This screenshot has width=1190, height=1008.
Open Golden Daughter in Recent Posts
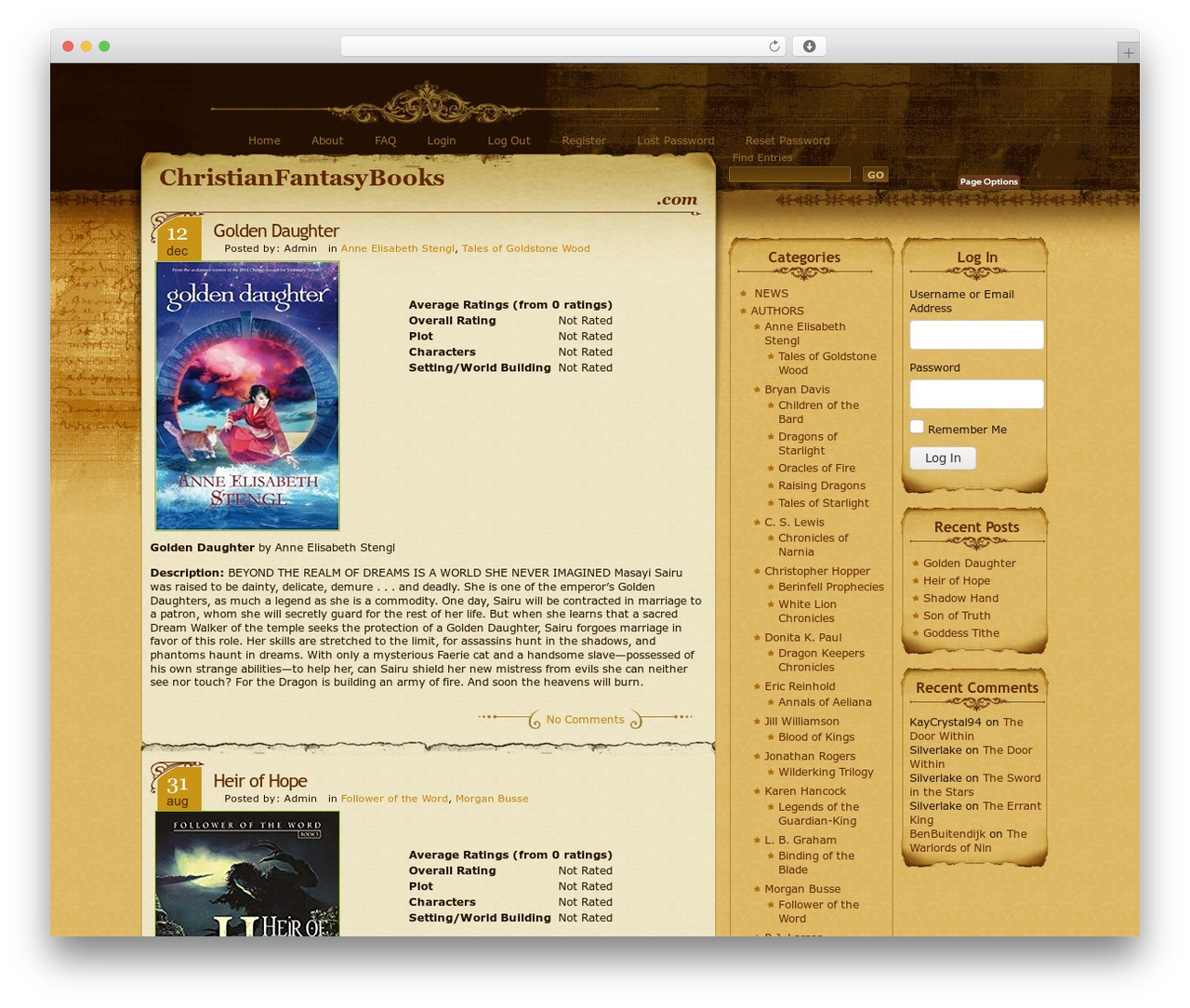(969, 564)
